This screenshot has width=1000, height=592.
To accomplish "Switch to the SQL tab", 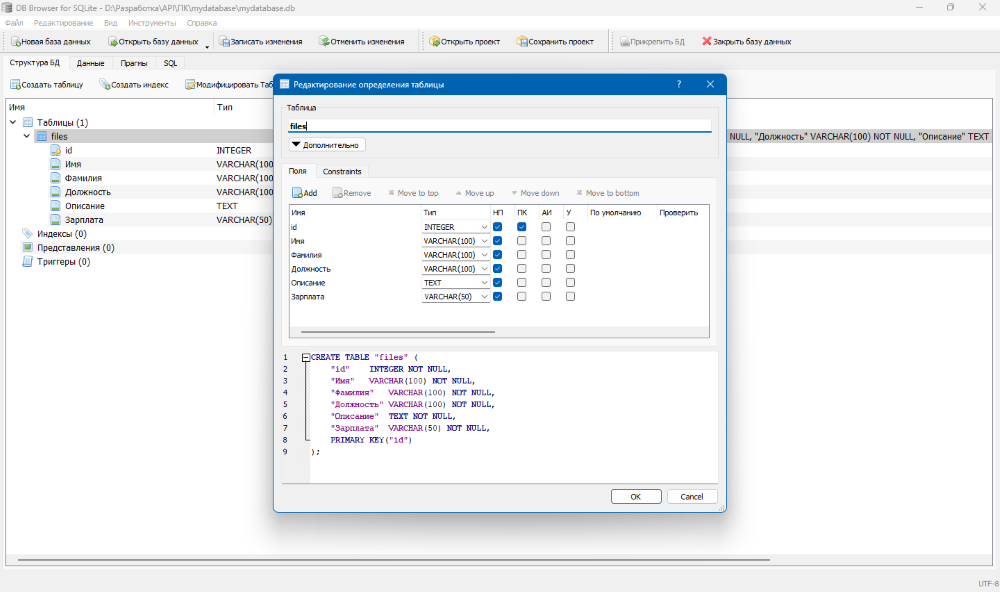I will (170, 62).
